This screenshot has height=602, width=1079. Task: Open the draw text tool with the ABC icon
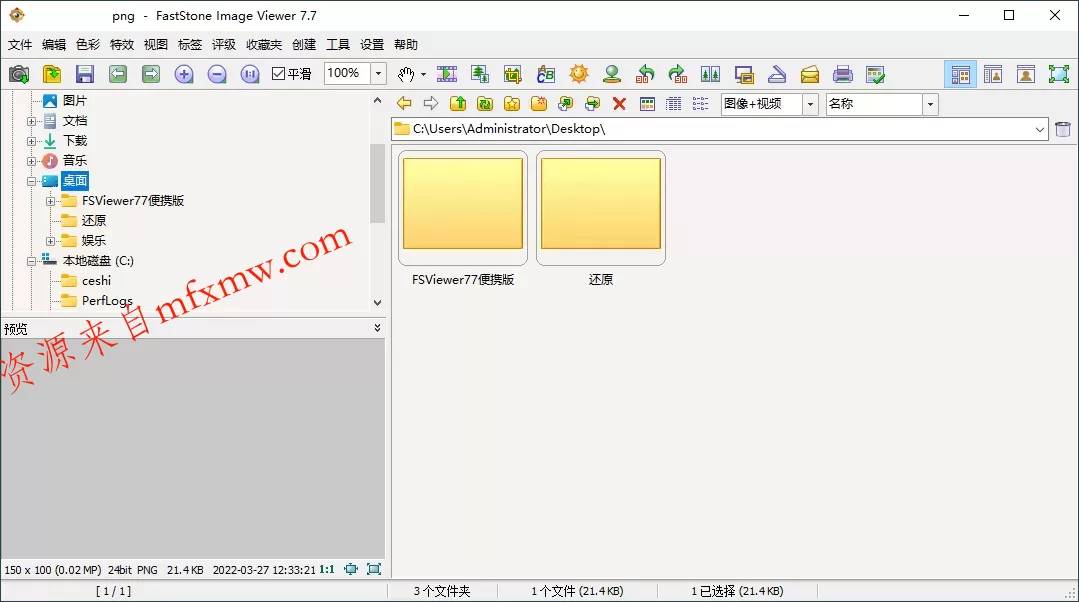point(546,74)
